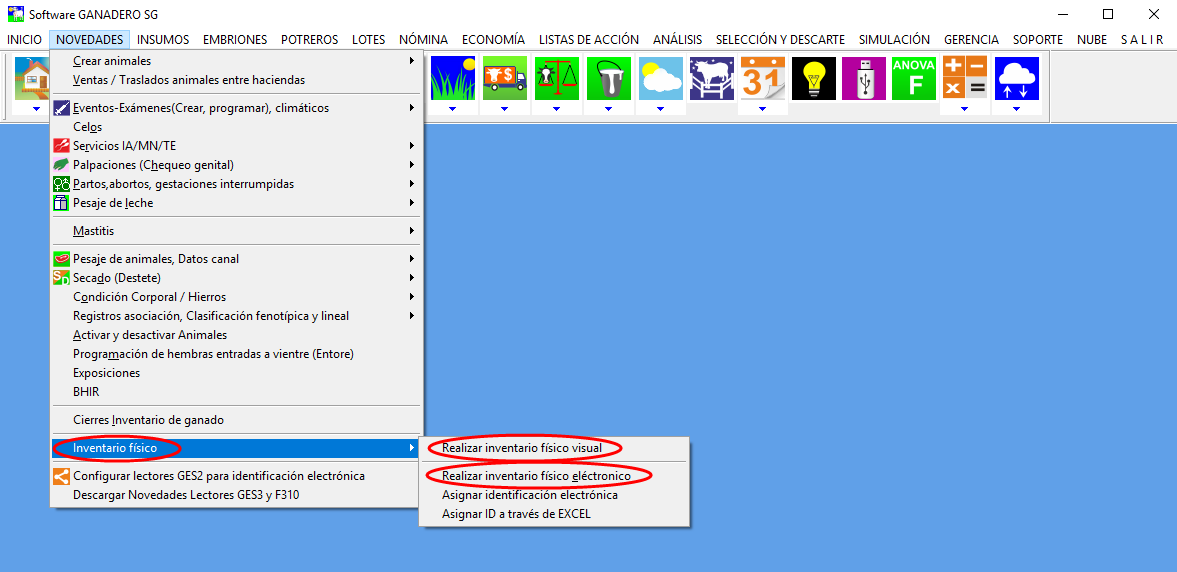Screen dimensions: 1177x572
Task: Click Cierres Inventario de ganado
Action: point(148,420)
